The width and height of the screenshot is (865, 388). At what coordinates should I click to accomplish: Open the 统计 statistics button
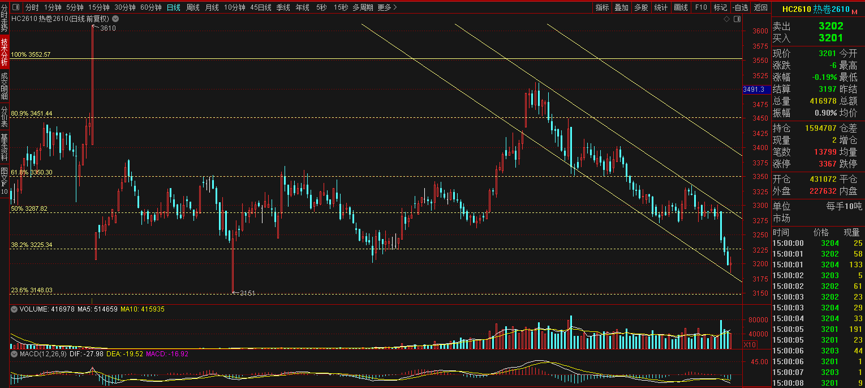(x=660, y=8)
